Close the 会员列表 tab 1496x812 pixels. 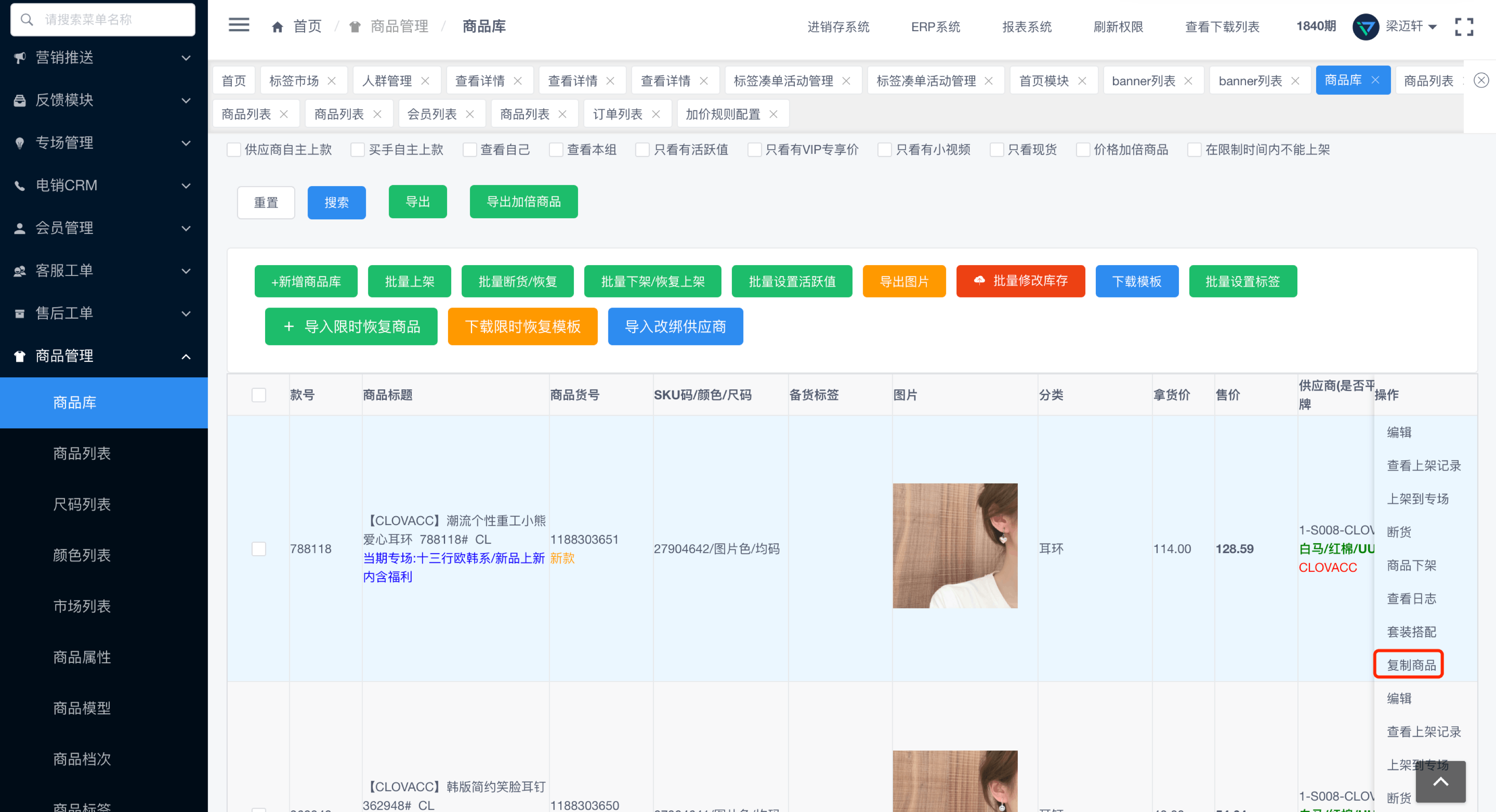click(x=470, y=114)
